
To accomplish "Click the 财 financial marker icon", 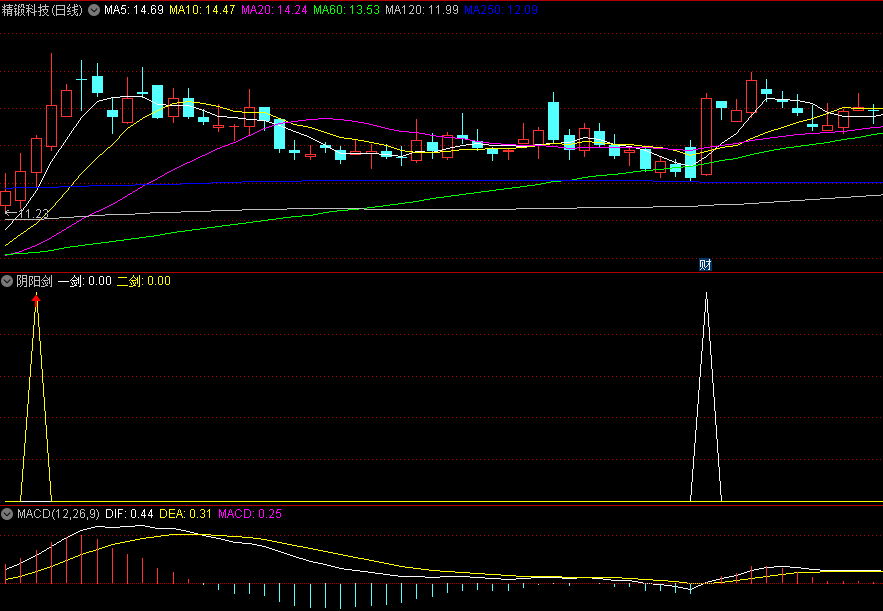I will click(705, 265).
